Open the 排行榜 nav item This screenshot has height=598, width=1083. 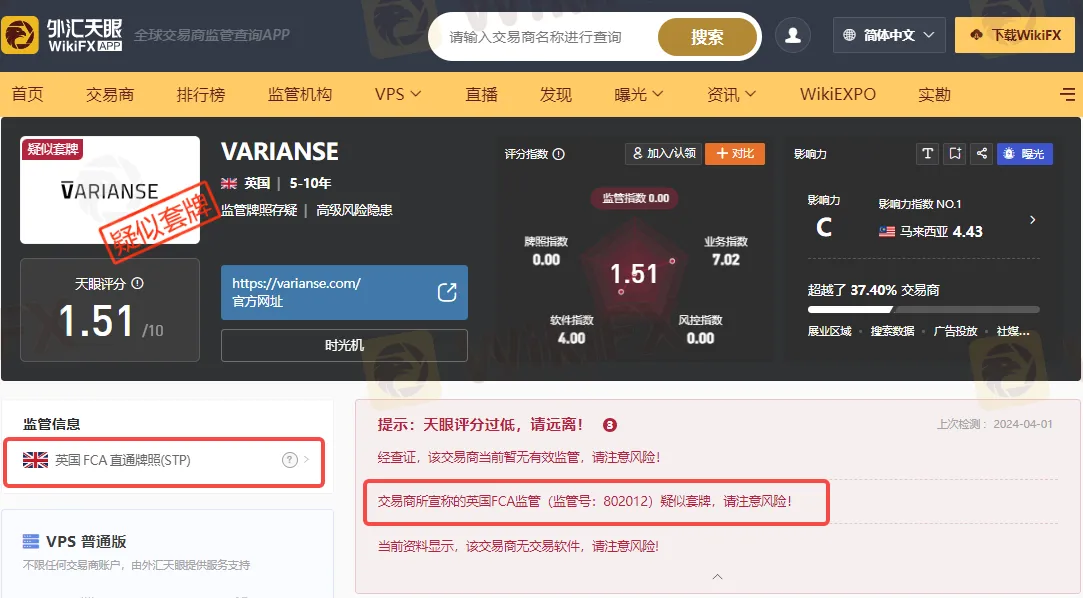201,94
